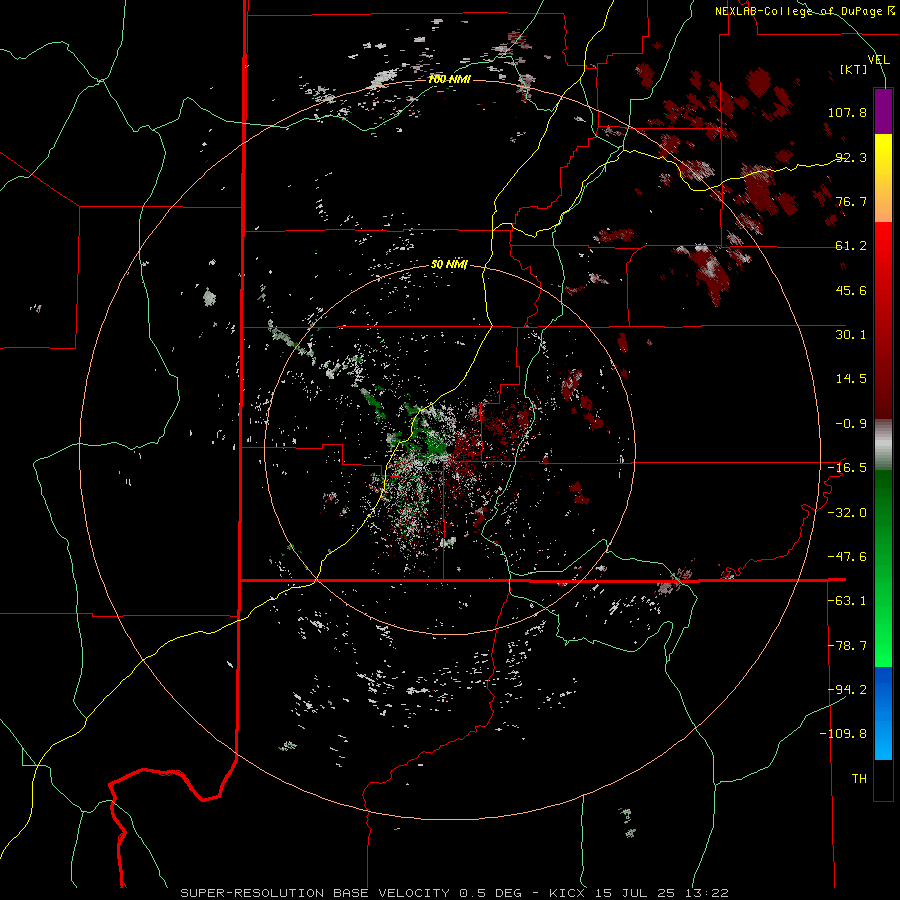900x900 pixels.
Task: Click the VEL legend heading
Action: tap(878, 60)
